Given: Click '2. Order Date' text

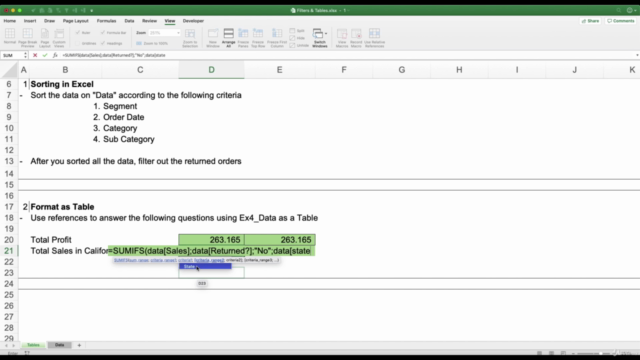Looking at the screenshot, I should [x=118, y=117].
